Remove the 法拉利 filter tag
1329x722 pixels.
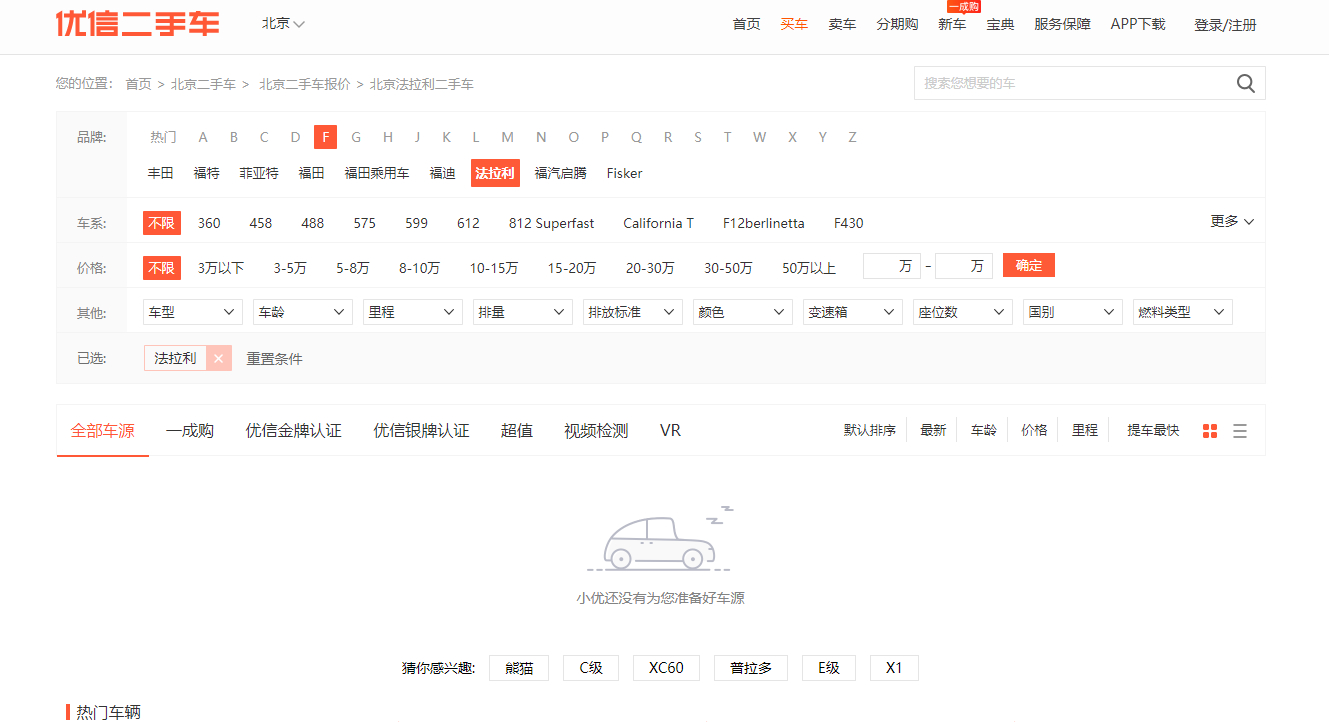click(219, 358)
